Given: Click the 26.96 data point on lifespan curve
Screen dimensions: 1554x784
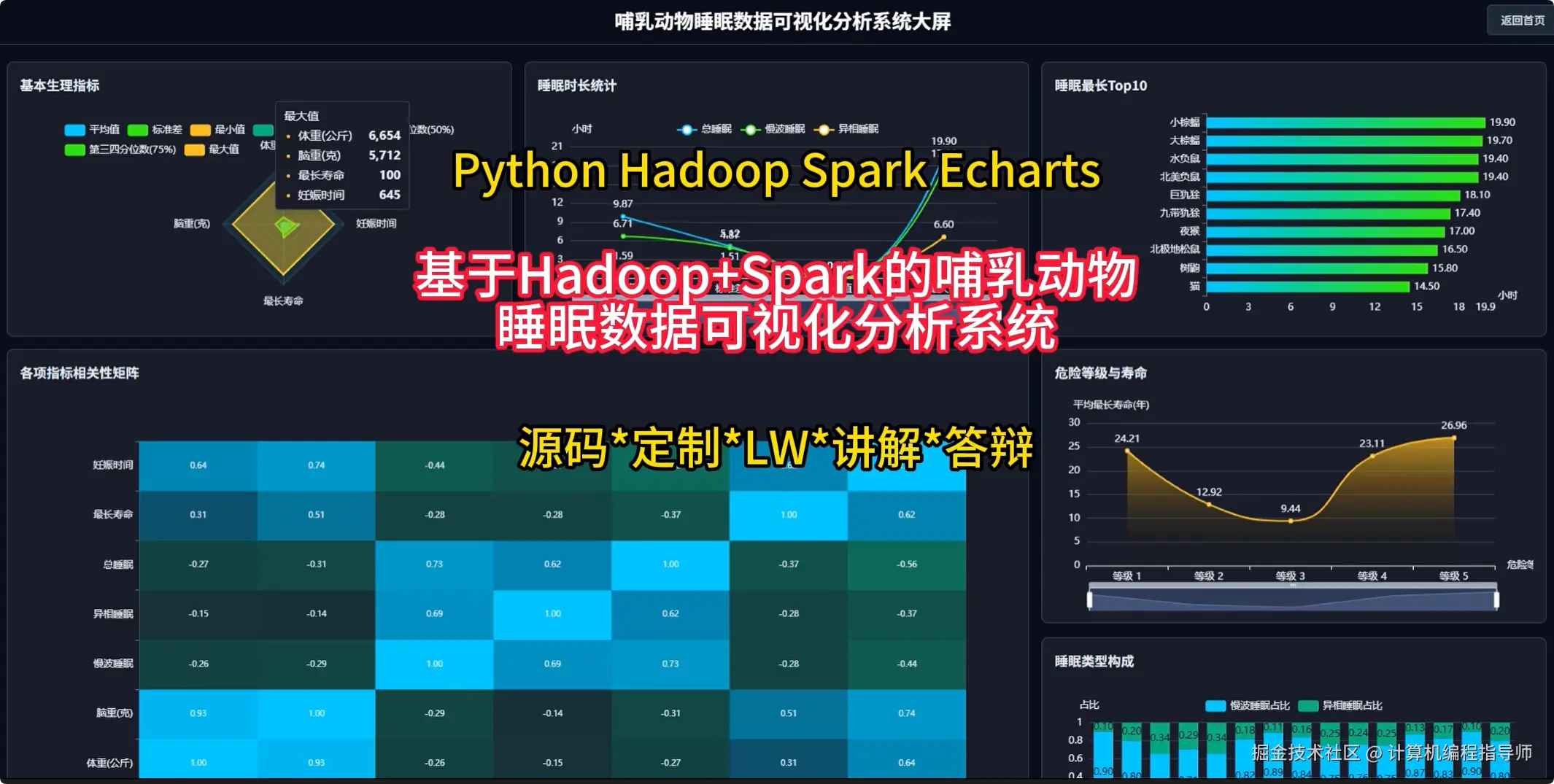Looking at the screenshot, I should click(x=1454, y=438).
